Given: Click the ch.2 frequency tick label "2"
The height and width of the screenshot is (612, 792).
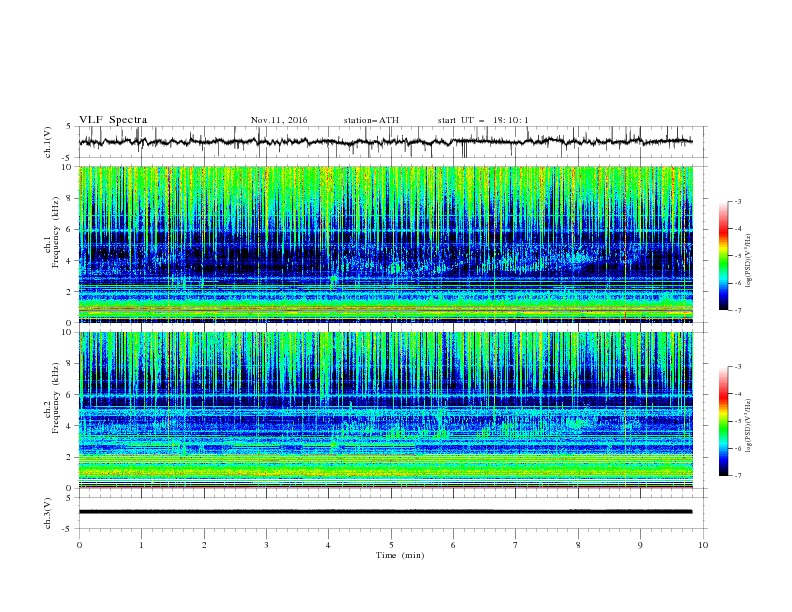Looking at the screenshot, I should click(x=70, y=457).
